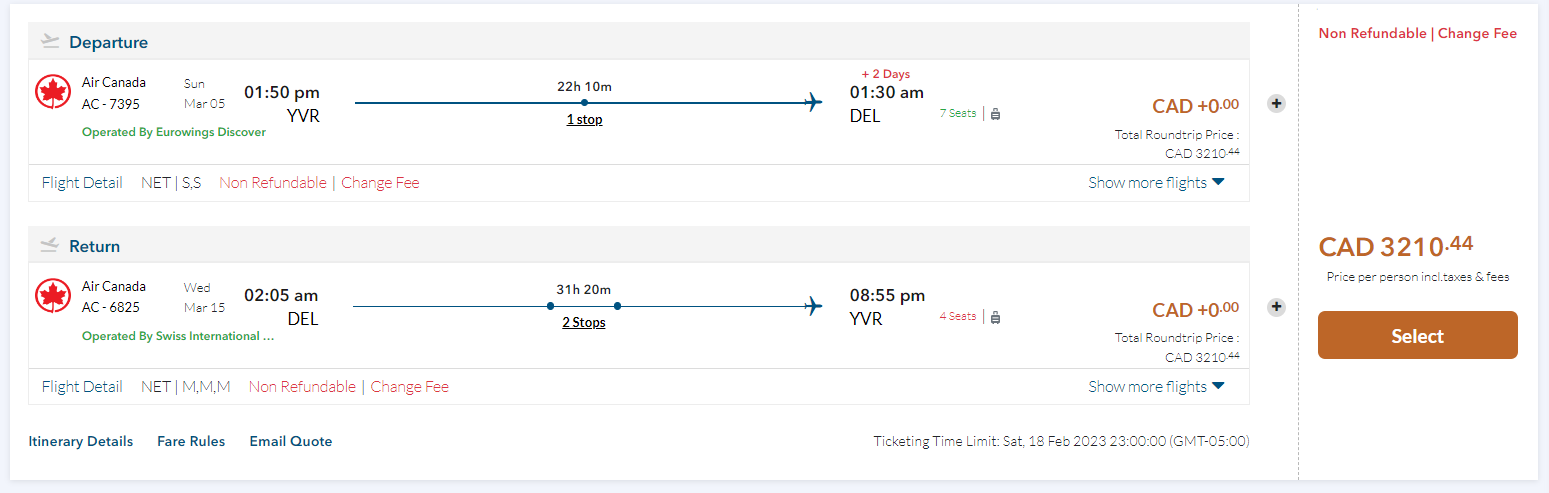Viewport: 1549px width, 493px height.
Task: Click the Air Canada logo on departure flight
Action: (x=53, y=92)
